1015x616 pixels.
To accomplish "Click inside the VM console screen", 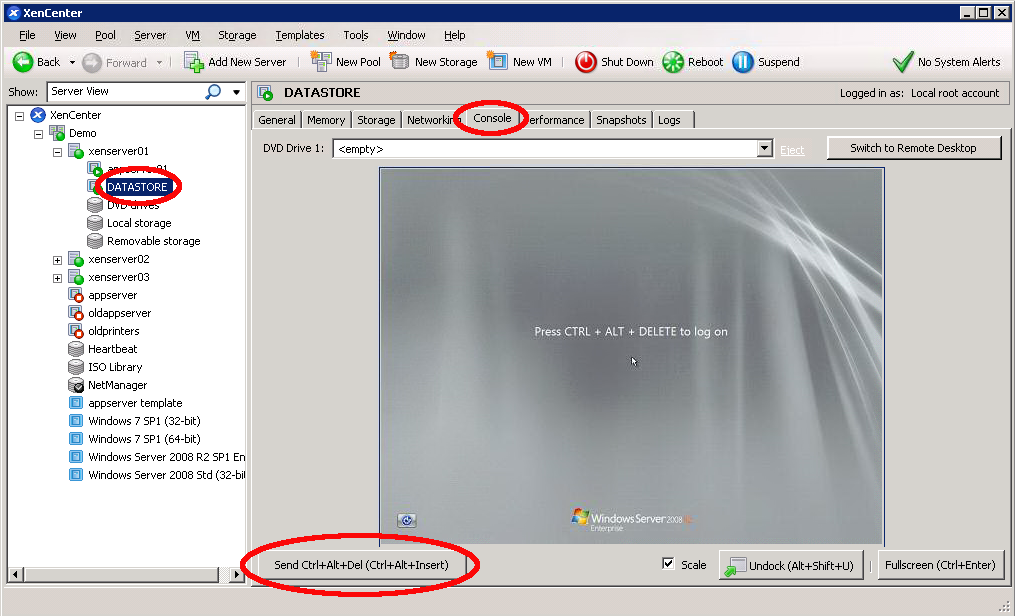I will pos(631,357).
